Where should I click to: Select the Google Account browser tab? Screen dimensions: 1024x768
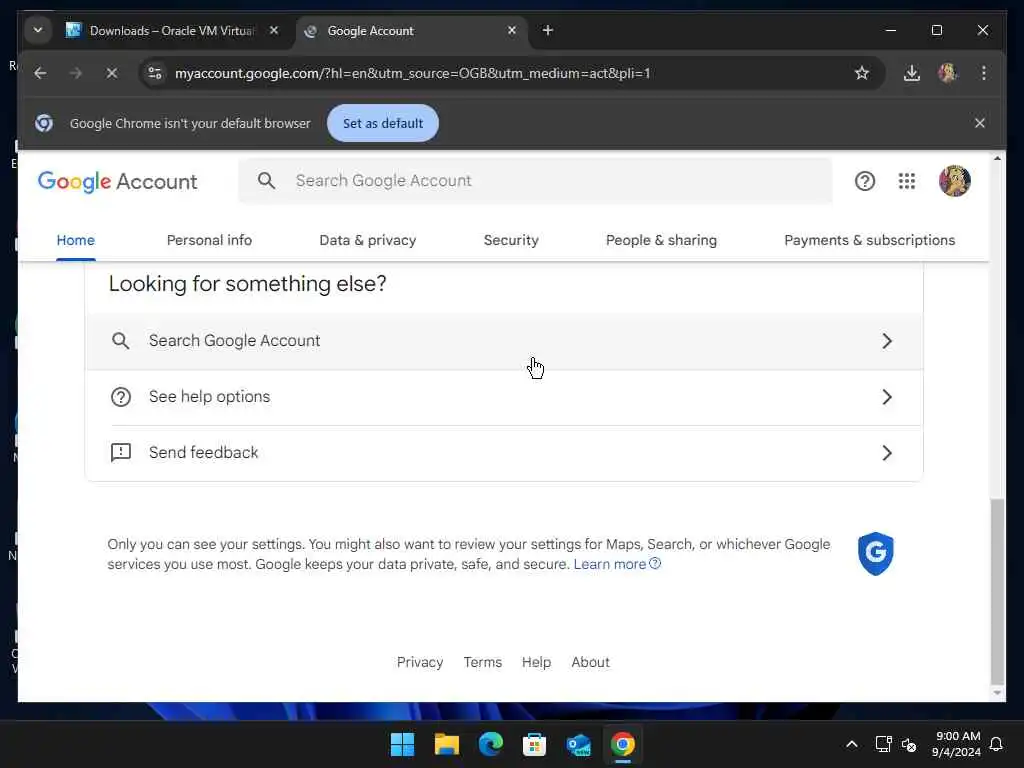click(413, 31)
